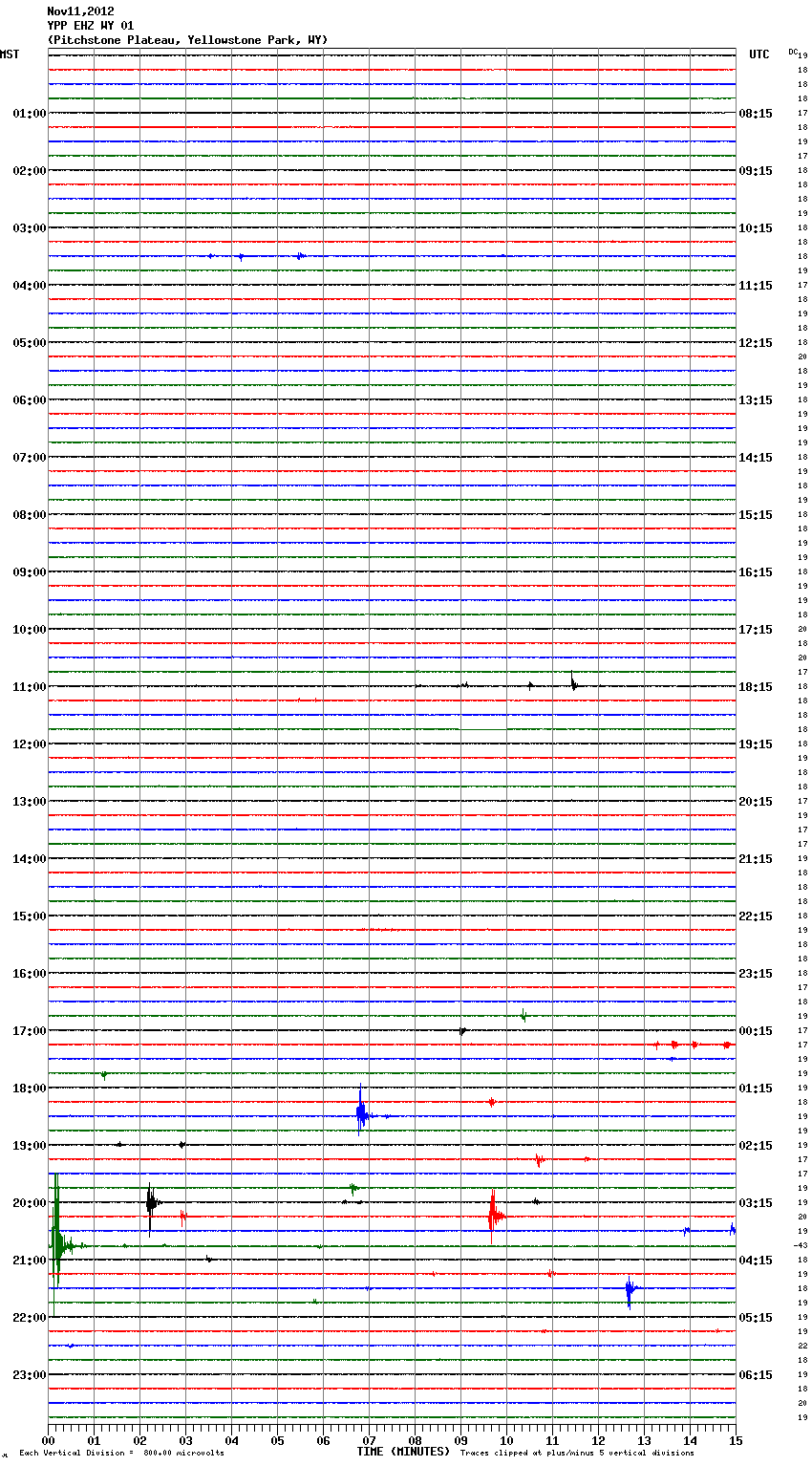Image resolution: width=812 pixels, height=1466 pixels.
Task: Click minute 05 on the bottom axis
Action: click(x=277, y=1439)
